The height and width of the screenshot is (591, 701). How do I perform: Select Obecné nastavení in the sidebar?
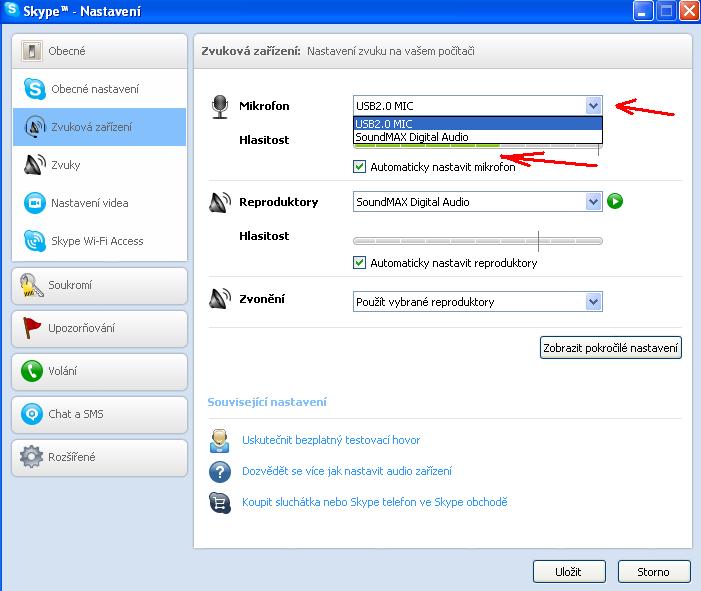click(99, 89)
